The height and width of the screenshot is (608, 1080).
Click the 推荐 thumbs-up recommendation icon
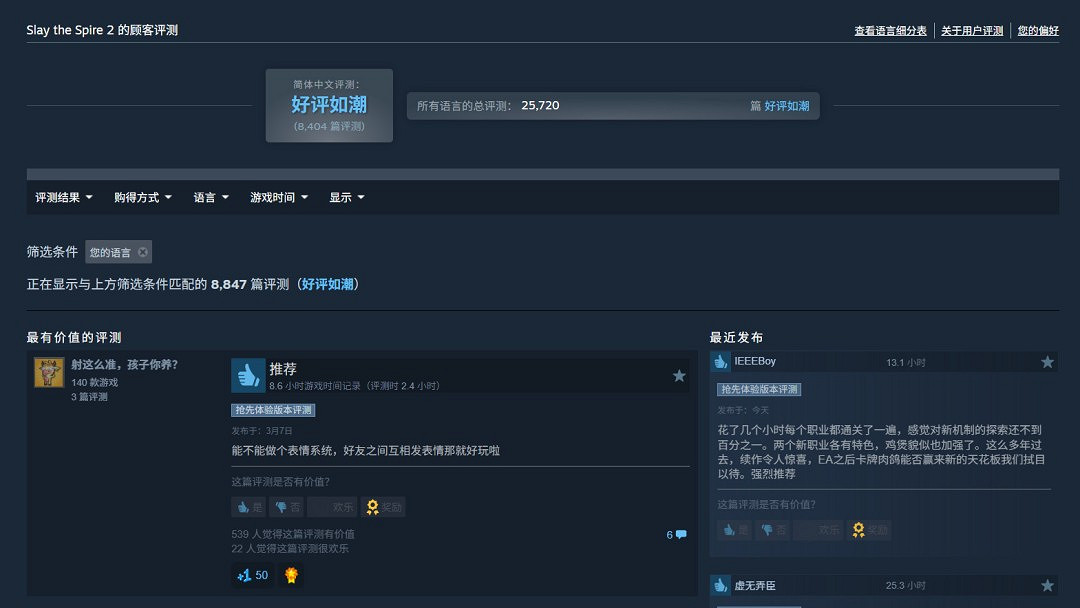pos(247,375)
